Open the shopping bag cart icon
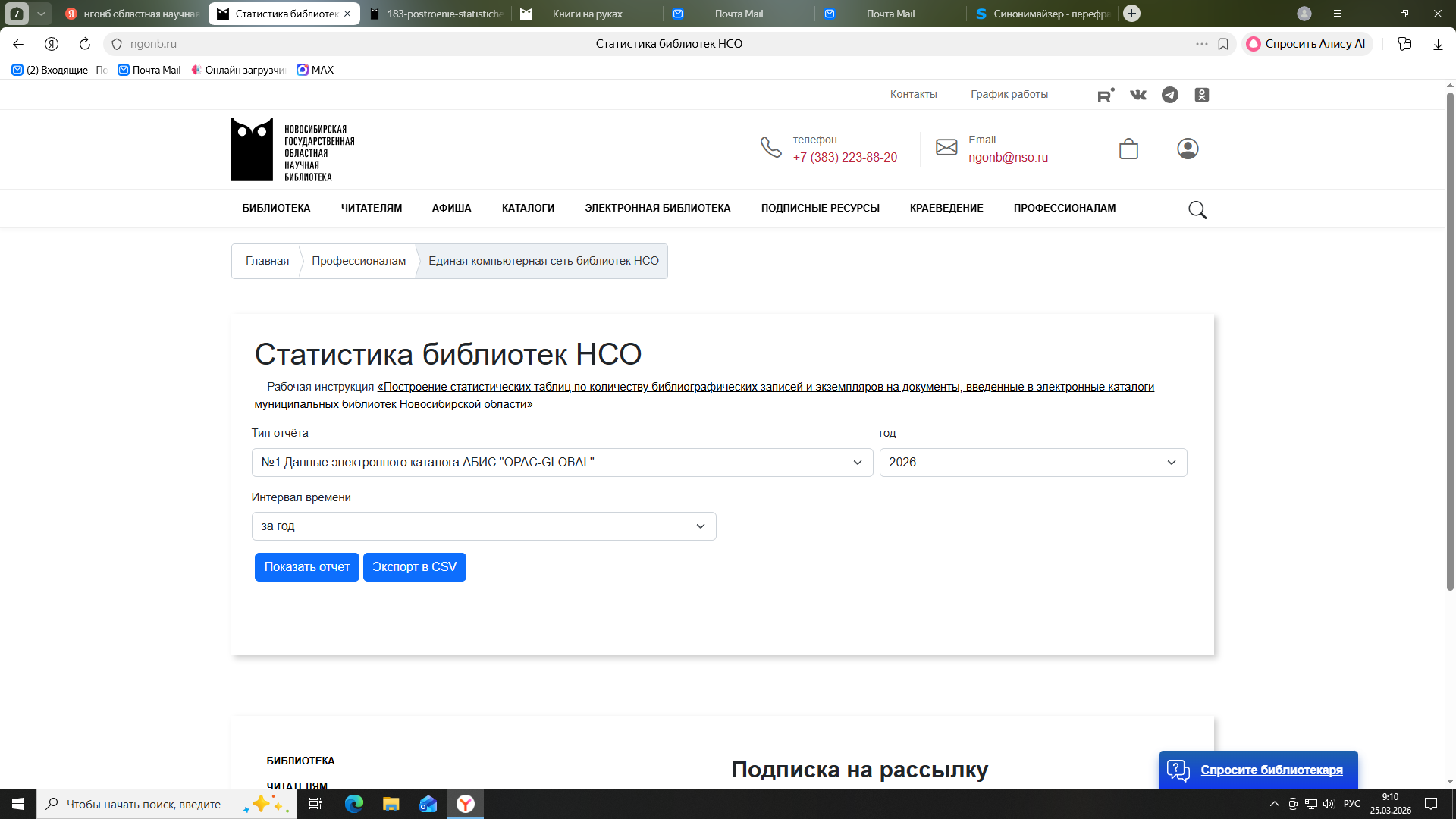Screen dimensions: 1456x819 pos(1128,149)
